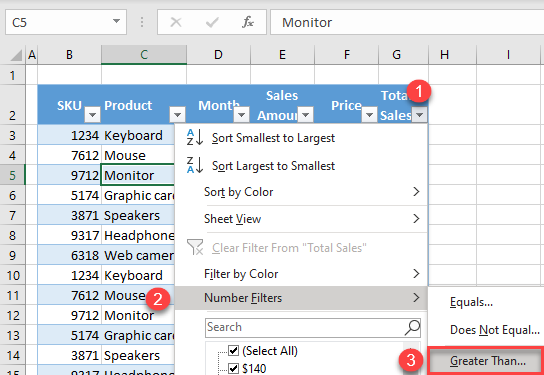Select column A header
Screen dimensions: 544x375
[x=32, y=55]
